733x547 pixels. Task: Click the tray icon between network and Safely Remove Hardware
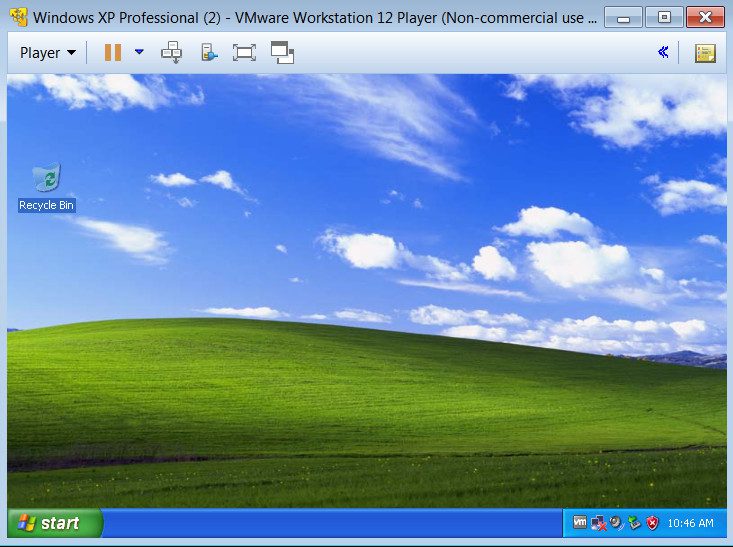(x=617, y=523)
